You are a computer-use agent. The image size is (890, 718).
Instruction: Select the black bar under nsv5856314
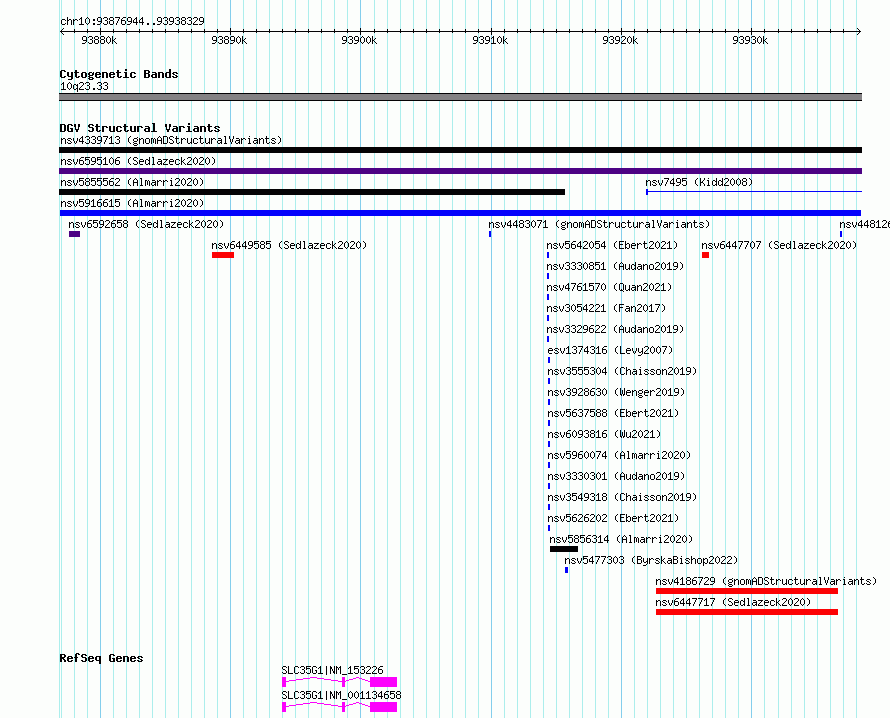[564, 549]
